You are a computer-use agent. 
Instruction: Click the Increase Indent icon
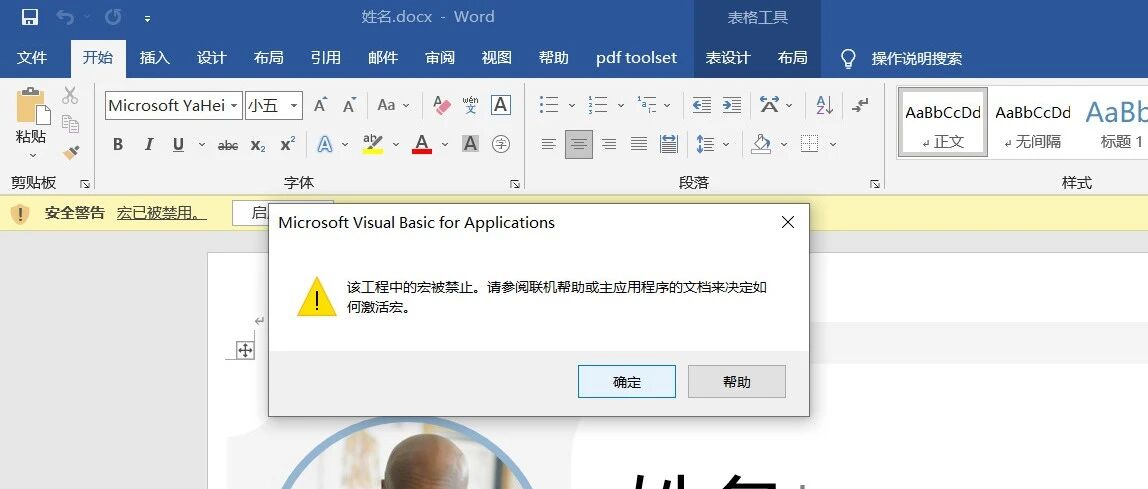[731, 105]
